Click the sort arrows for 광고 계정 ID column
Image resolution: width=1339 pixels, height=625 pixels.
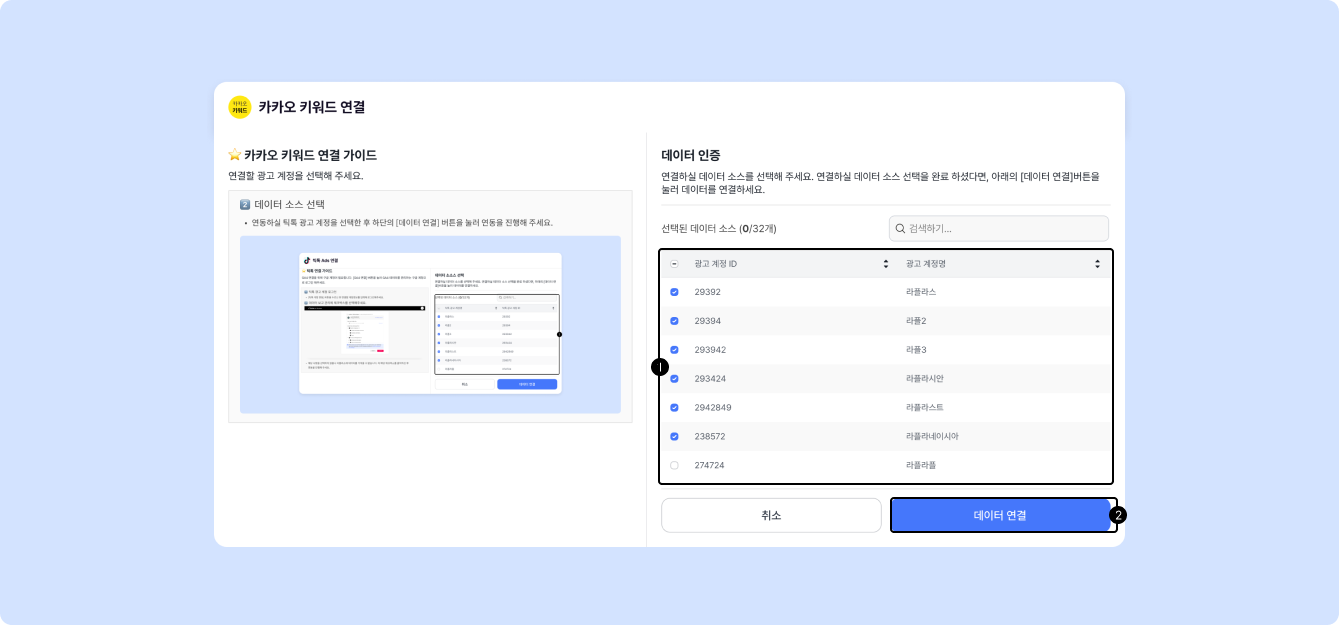point(885,264)
